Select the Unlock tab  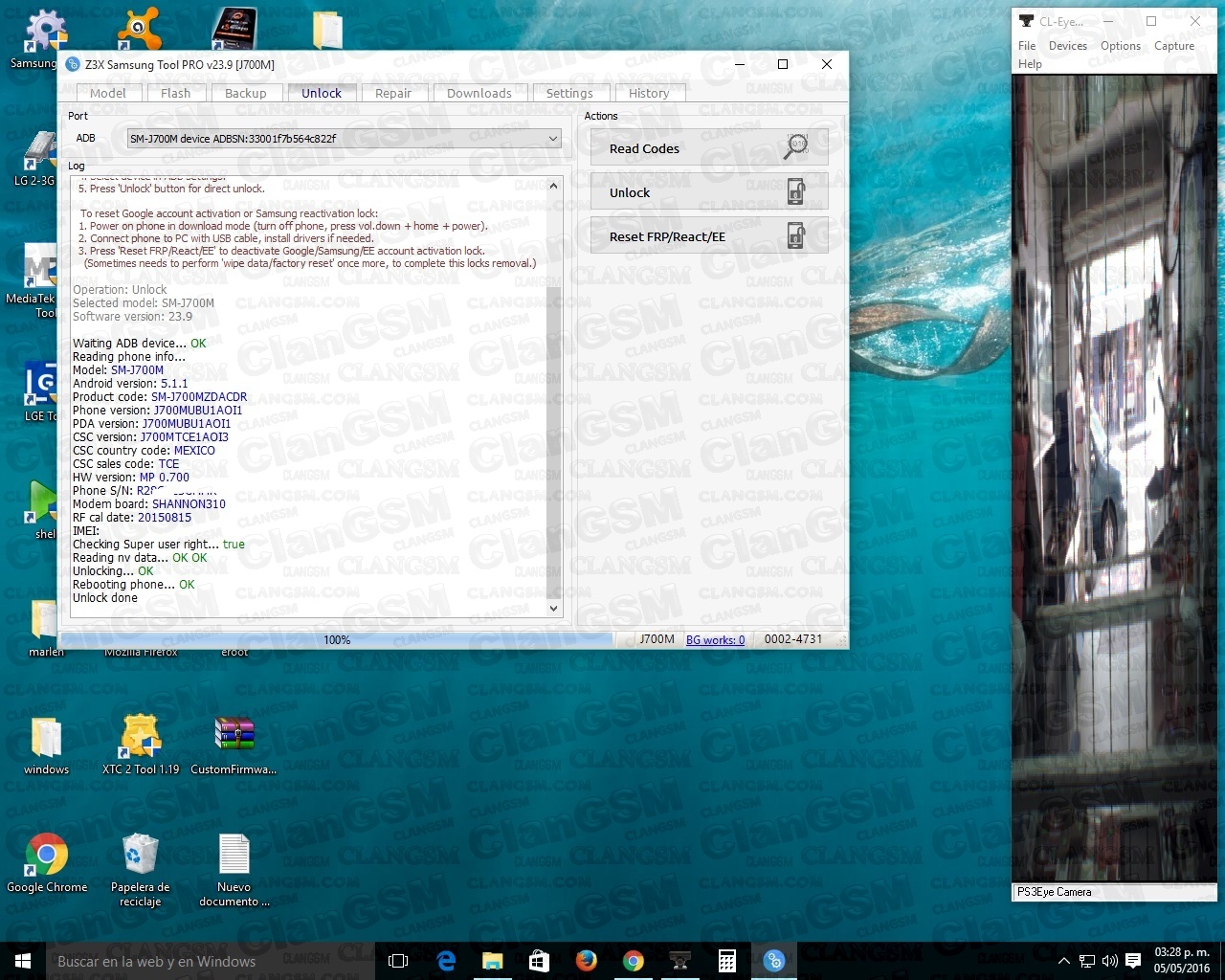(322, 93)
